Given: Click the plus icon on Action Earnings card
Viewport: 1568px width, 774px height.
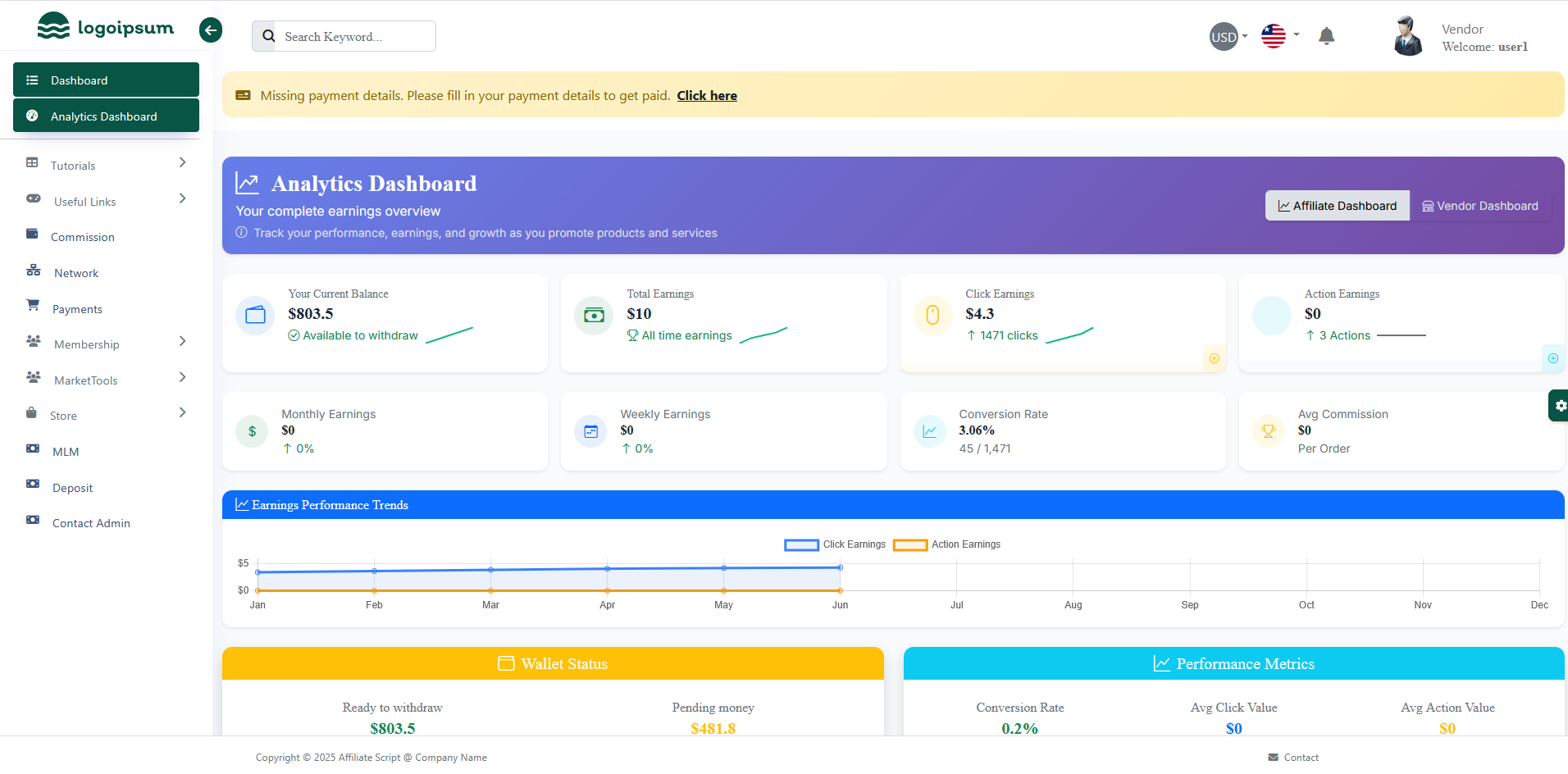Looking at the screenshot, I should 1552,358.
